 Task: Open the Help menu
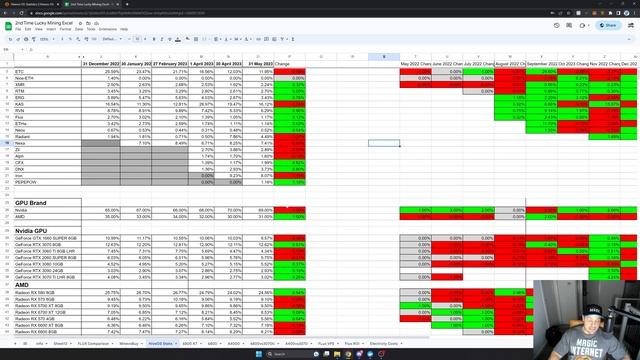pos(124,29)
